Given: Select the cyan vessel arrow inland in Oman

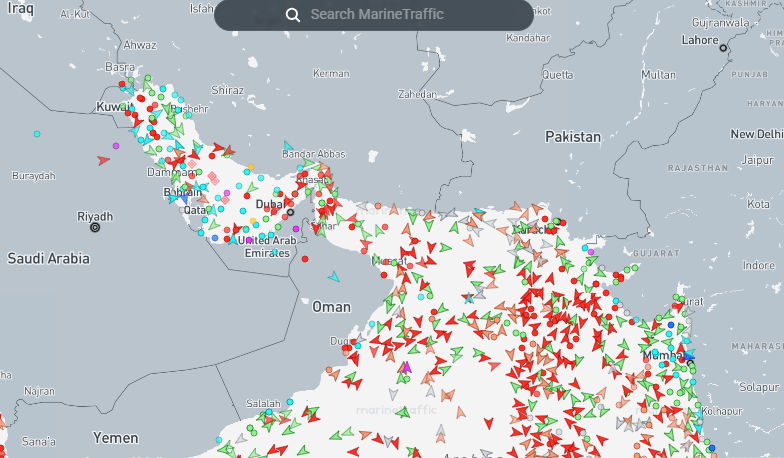Looking at the screenshot, I should pos(334,277).
